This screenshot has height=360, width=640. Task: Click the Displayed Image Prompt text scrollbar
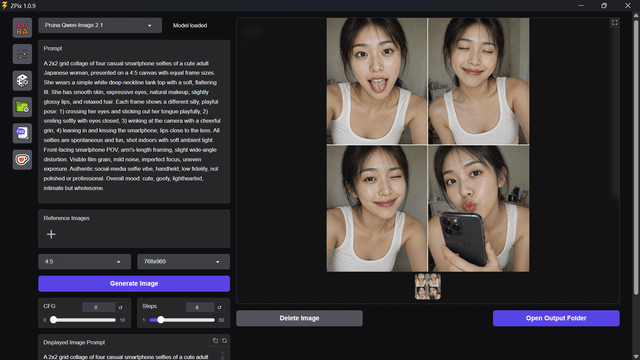(x=222, y=355)
